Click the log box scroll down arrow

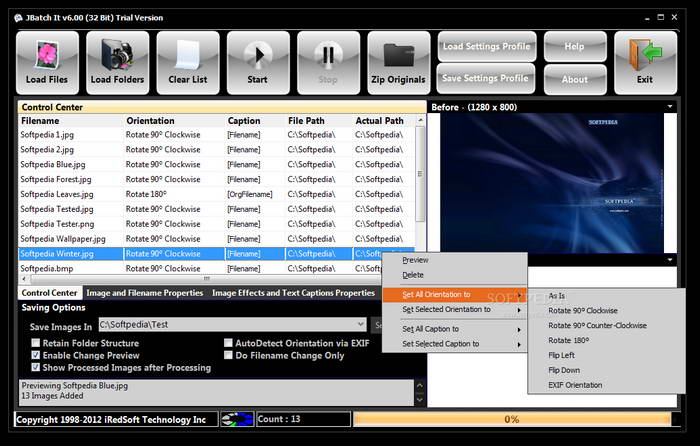point(420,400)
